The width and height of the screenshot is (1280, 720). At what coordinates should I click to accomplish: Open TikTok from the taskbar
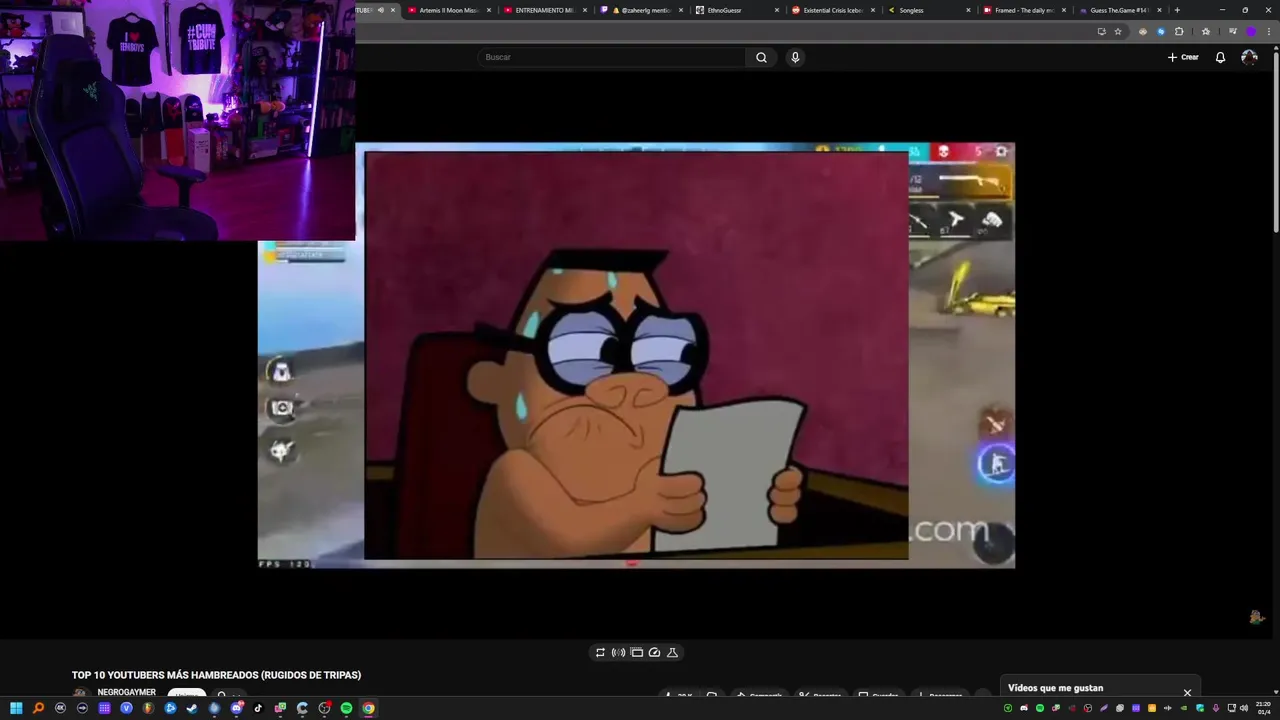pyautogui.click(x=258, y=708)
